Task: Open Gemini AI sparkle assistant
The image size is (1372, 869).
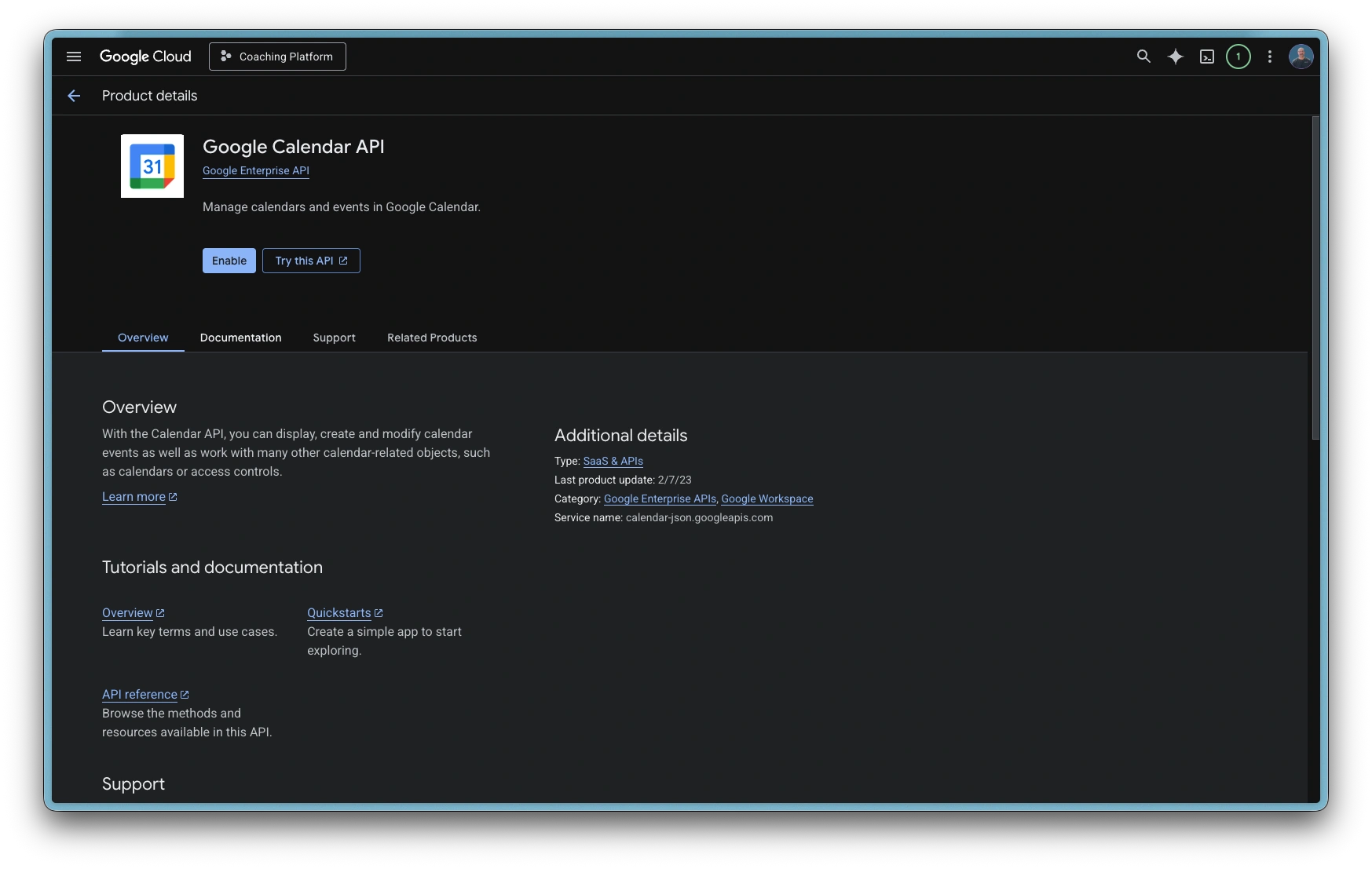Action: [x=1175, y=57]
